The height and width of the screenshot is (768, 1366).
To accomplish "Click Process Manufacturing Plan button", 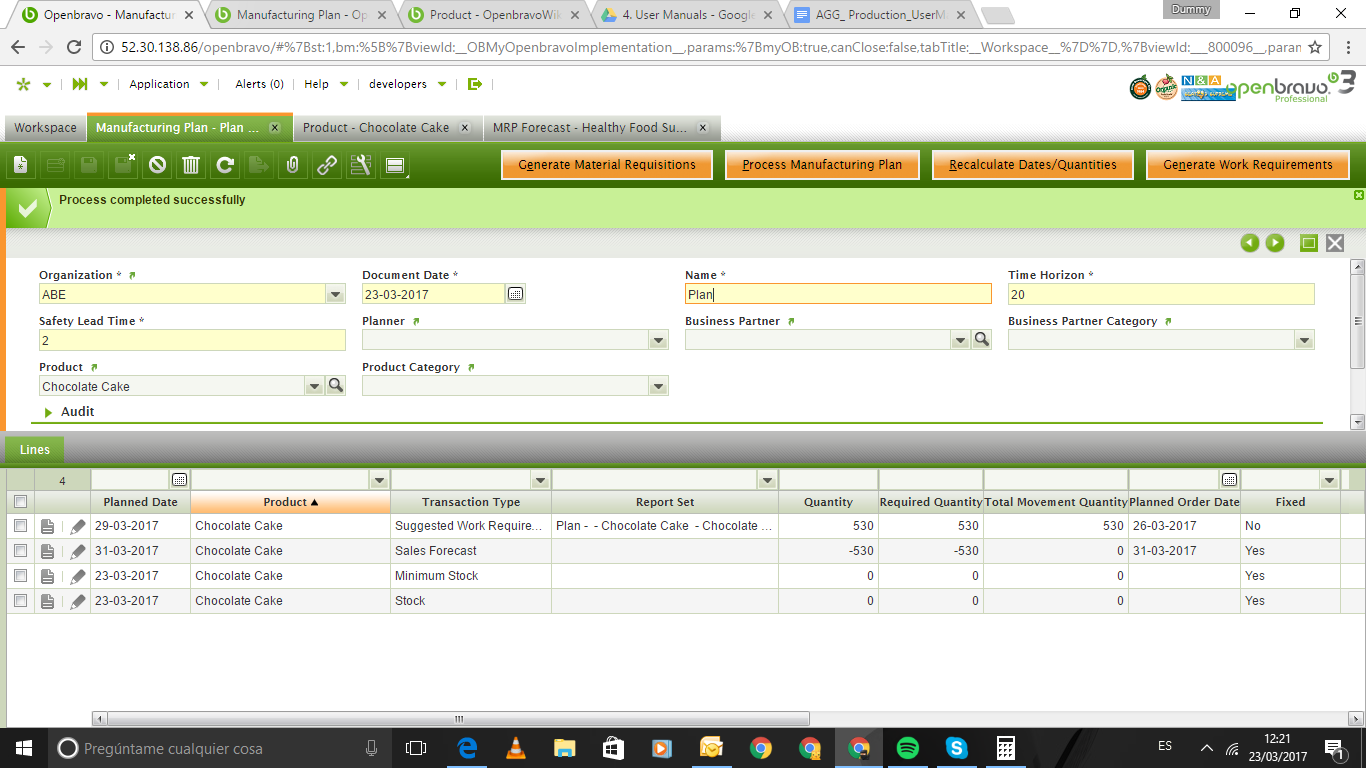I will click(822, 165).
